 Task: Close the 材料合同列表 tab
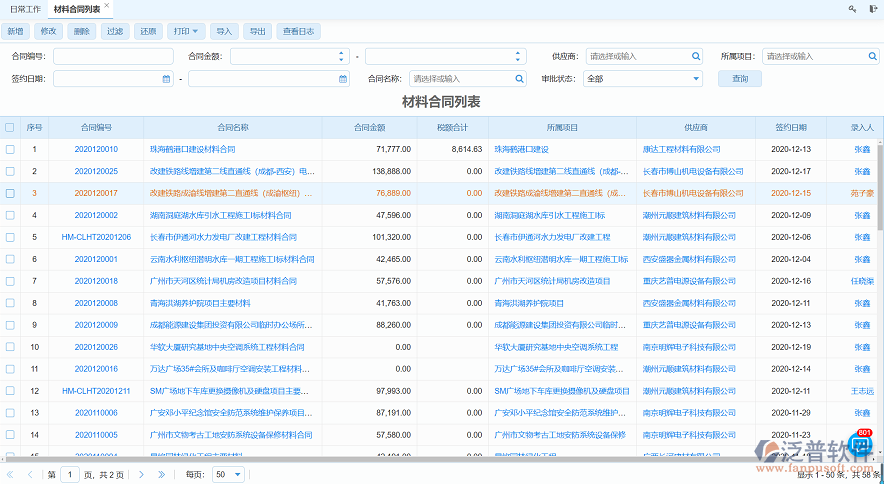[x=107, y=6]
